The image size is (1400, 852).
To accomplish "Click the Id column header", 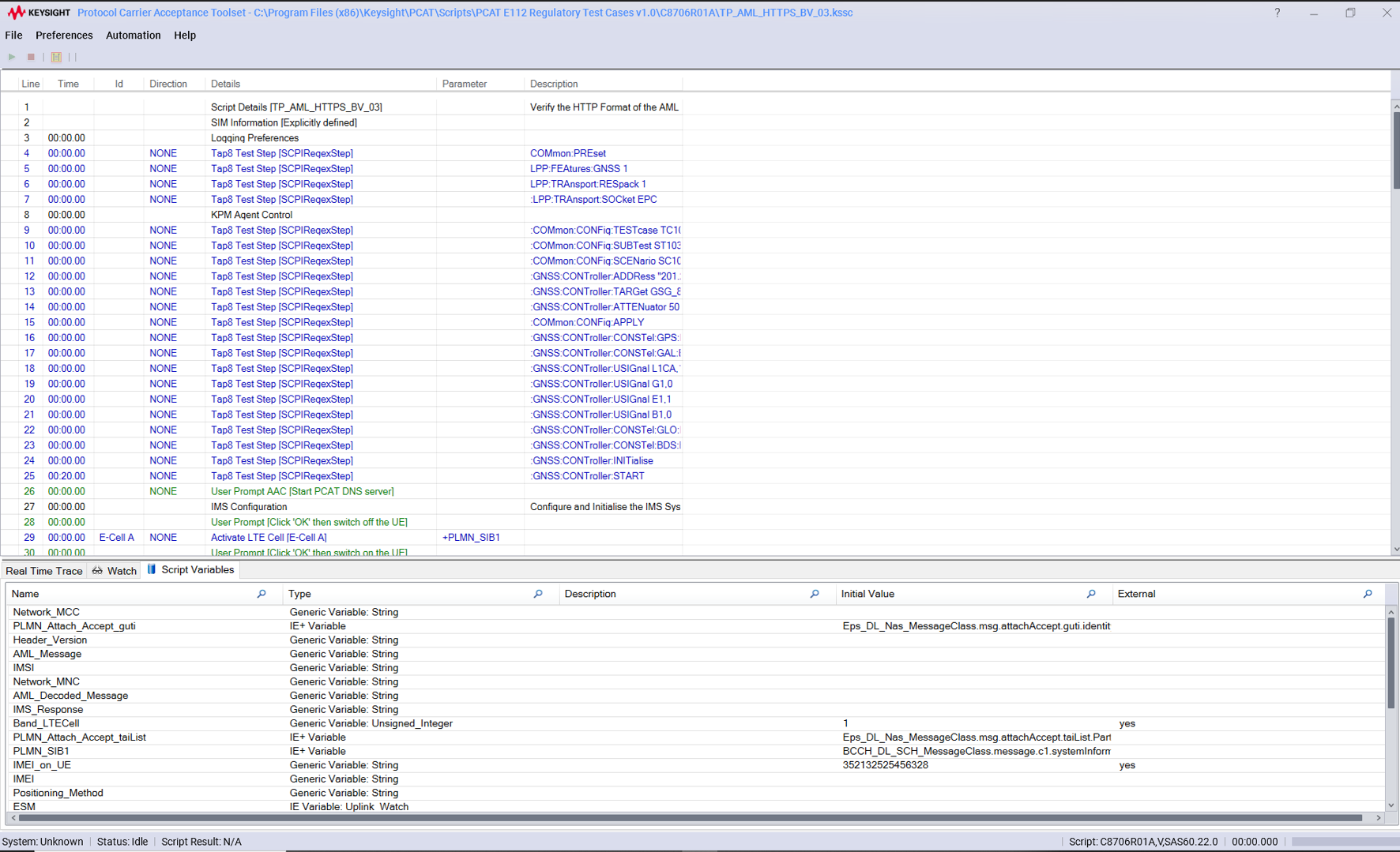I will point(119,84).
